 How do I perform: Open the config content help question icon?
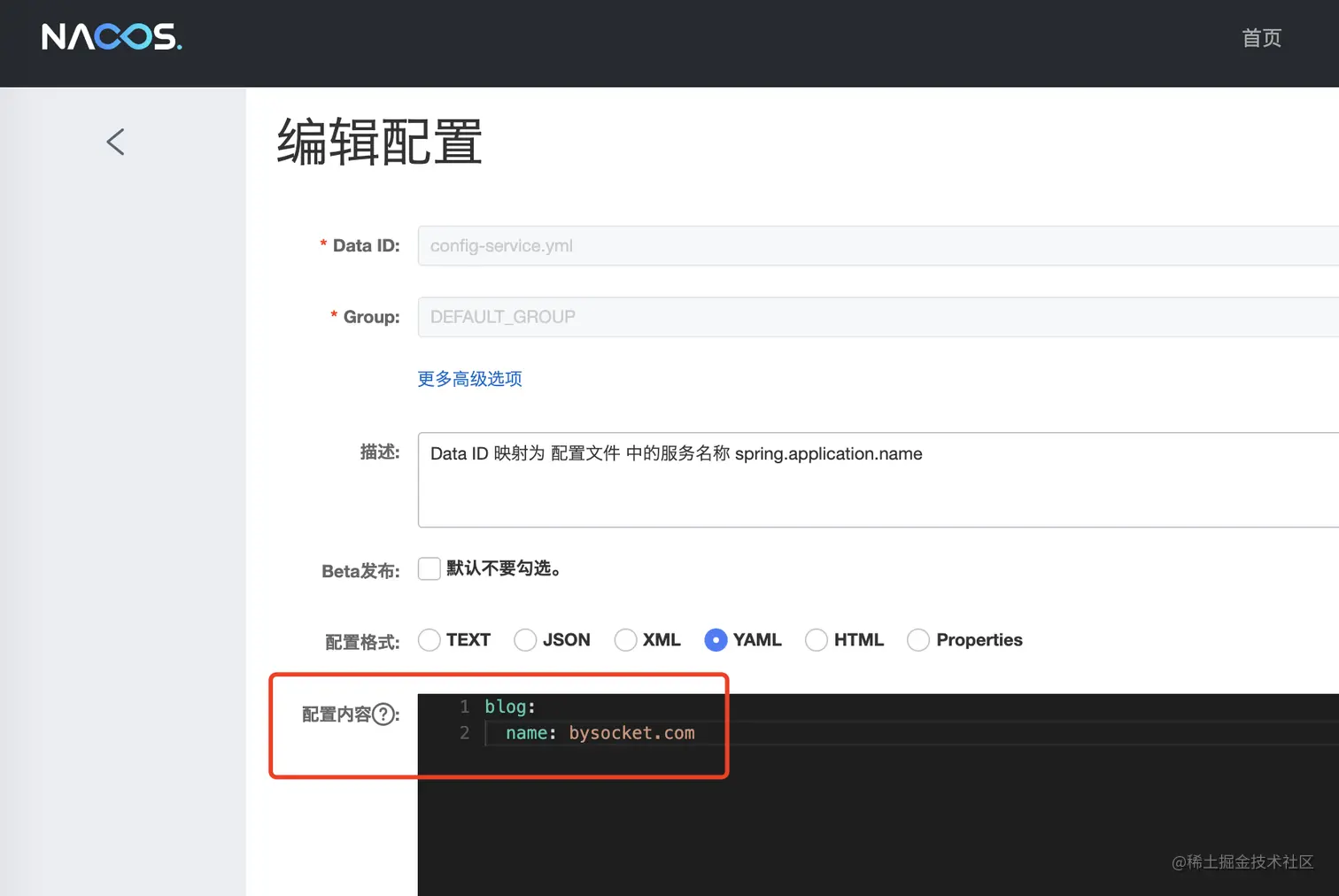(x=383, y=714)
